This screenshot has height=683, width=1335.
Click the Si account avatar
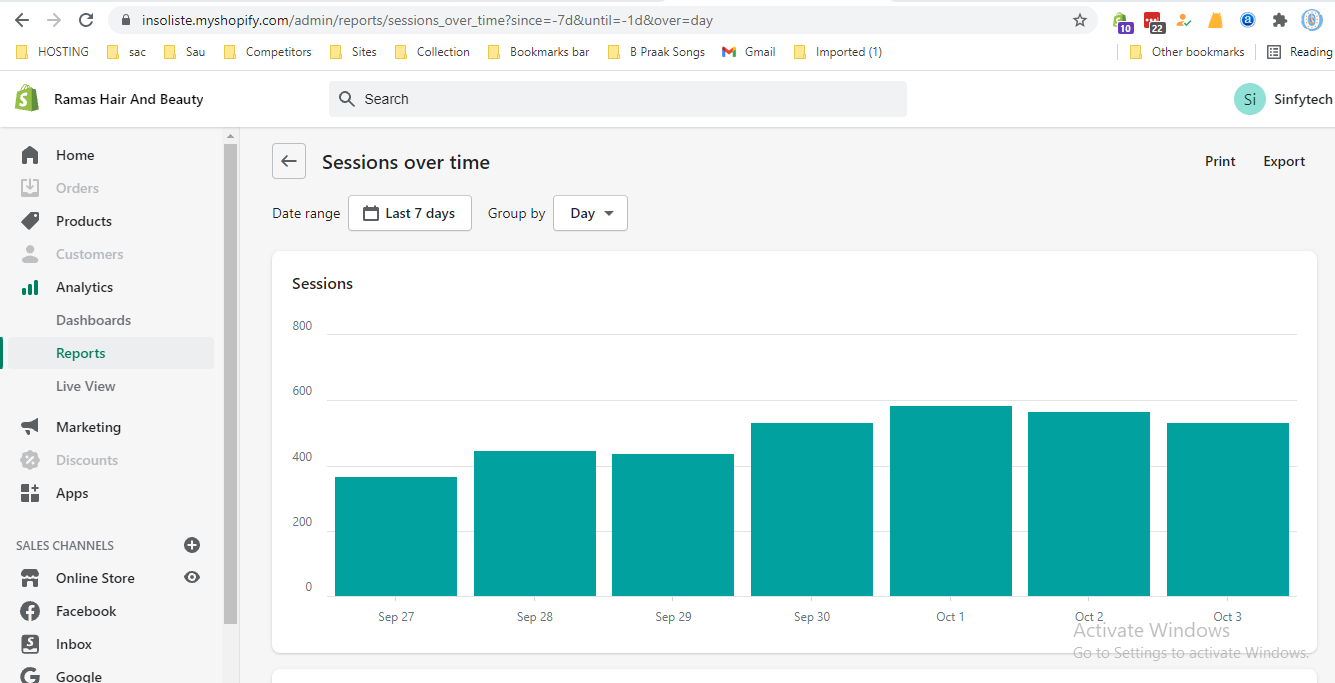pyautogui.click(x=1250, y=99)
